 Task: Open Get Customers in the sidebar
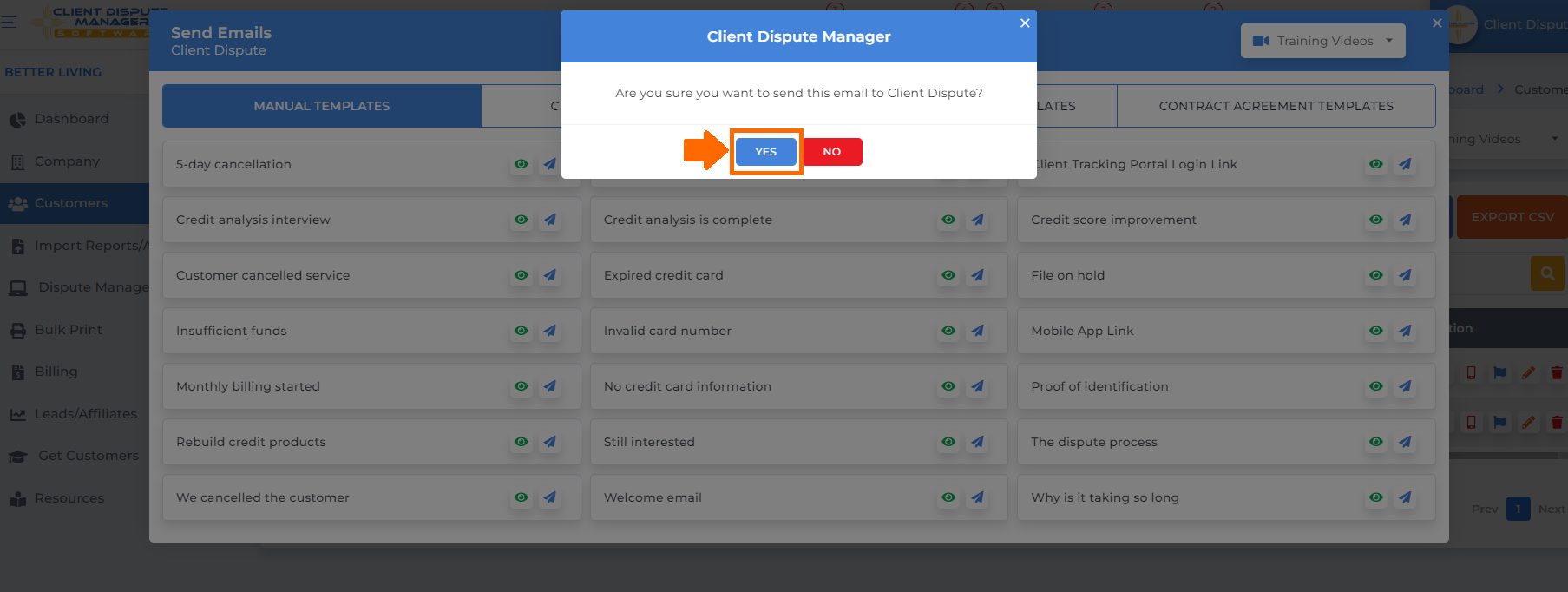[x=75, y=456]
